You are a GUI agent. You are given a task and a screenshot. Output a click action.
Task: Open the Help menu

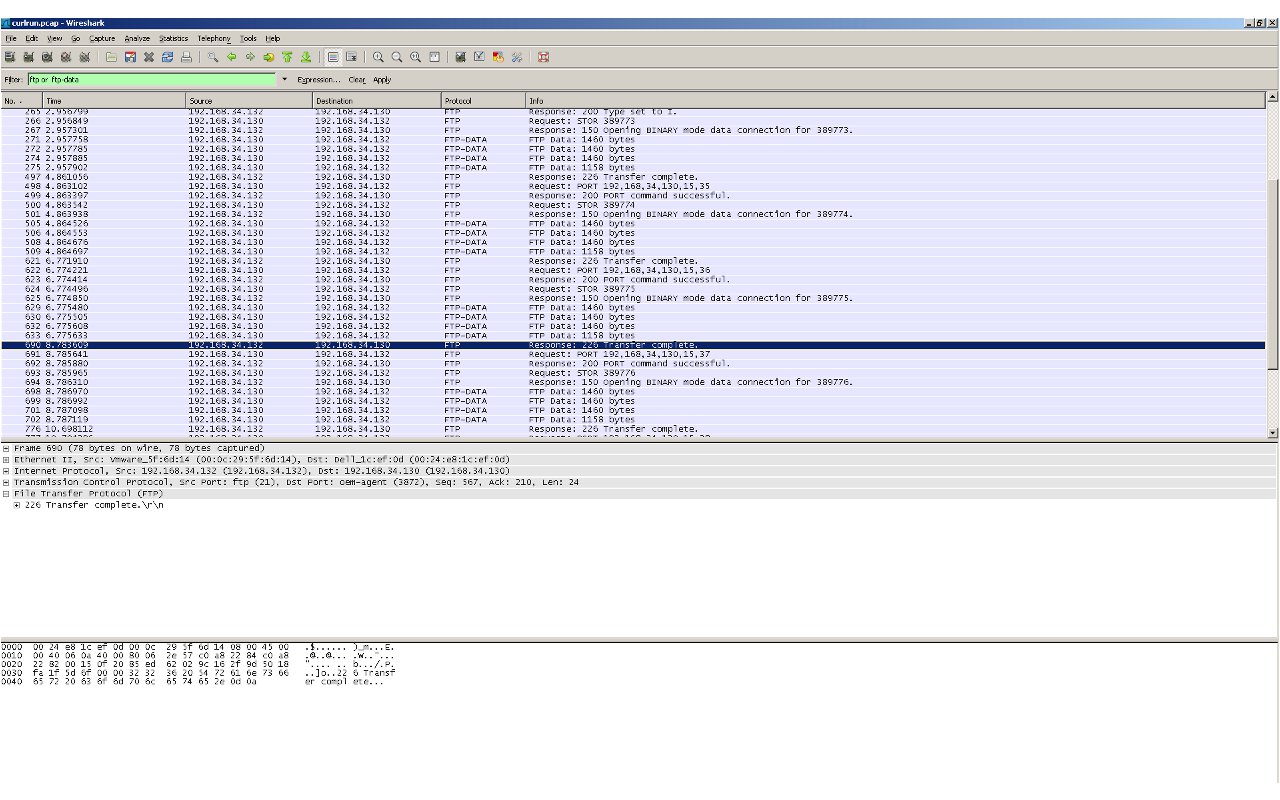pos(273,38)
